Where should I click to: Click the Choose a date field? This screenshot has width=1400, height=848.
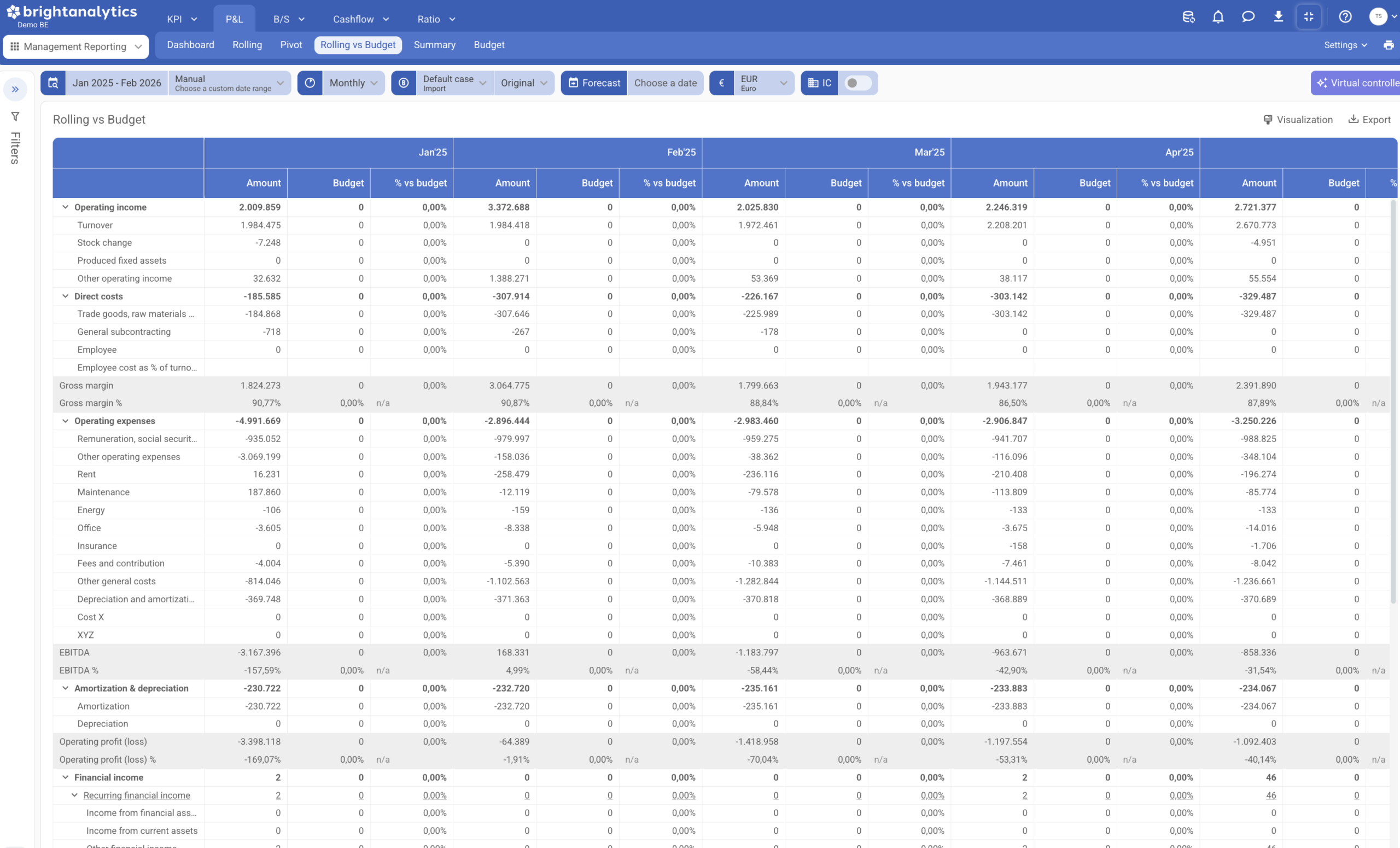click(666, 83)
